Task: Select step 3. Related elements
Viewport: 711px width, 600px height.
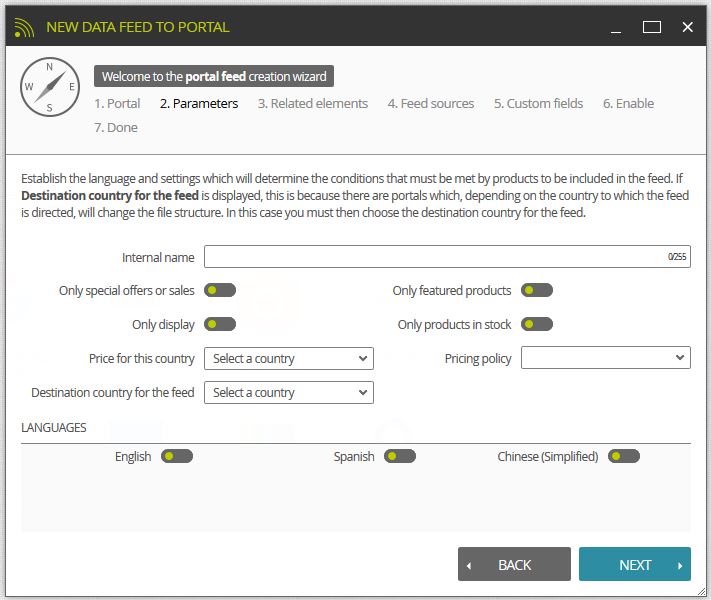Action: coord(313,104)
